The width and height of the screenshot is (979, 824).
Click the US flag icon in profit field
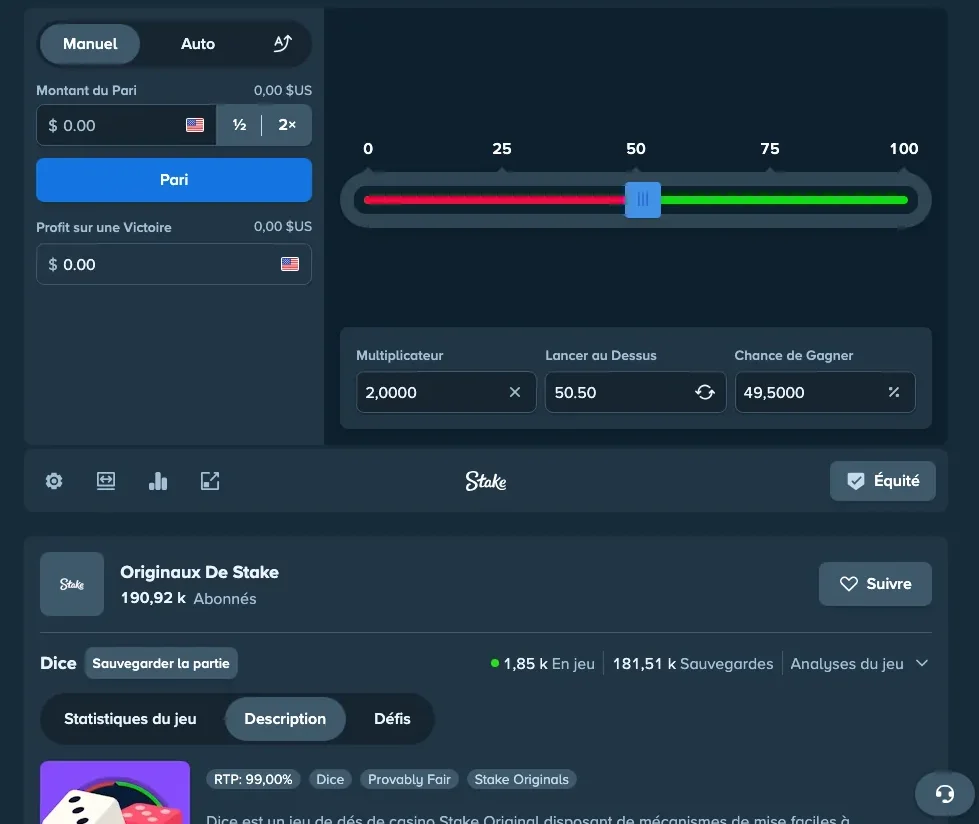tap(290, 264)
